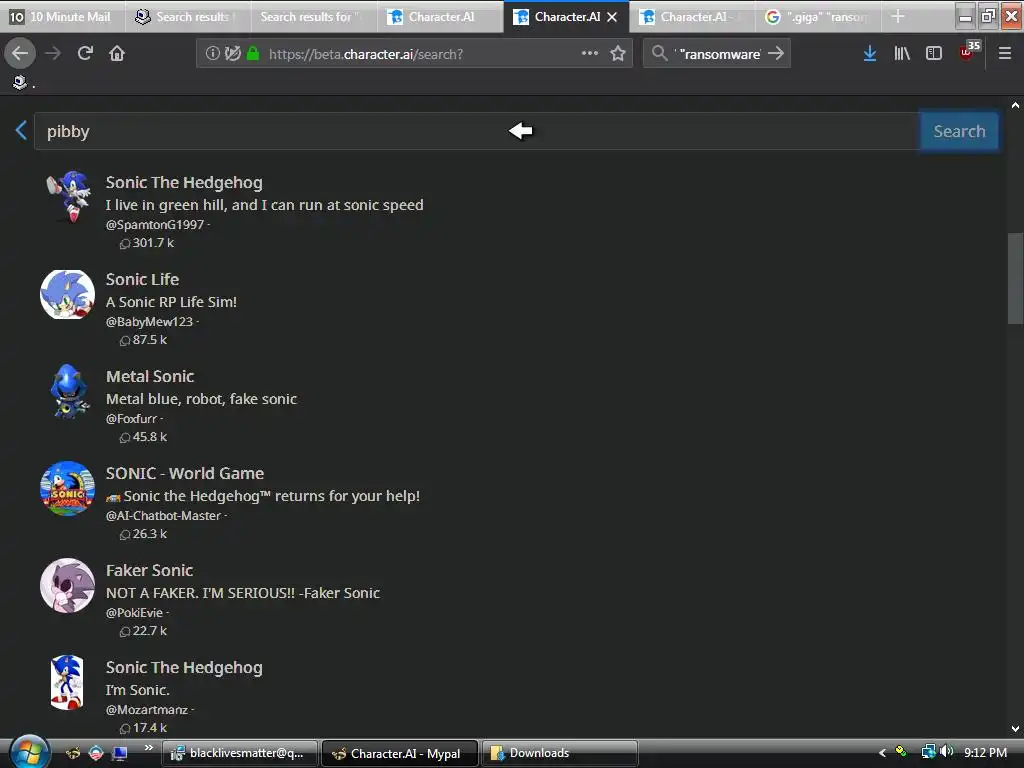Open the browser hamburger menu
The width and height of the screenshot is (1024, 768).
(x=1004, y=53)
